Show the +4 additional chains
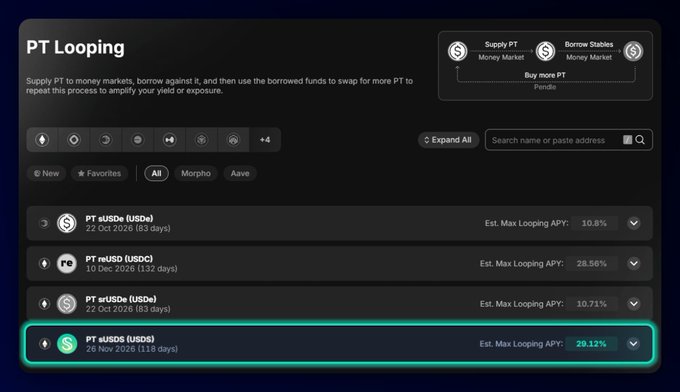This screenshot has width=680, height=392. (265, 140)
